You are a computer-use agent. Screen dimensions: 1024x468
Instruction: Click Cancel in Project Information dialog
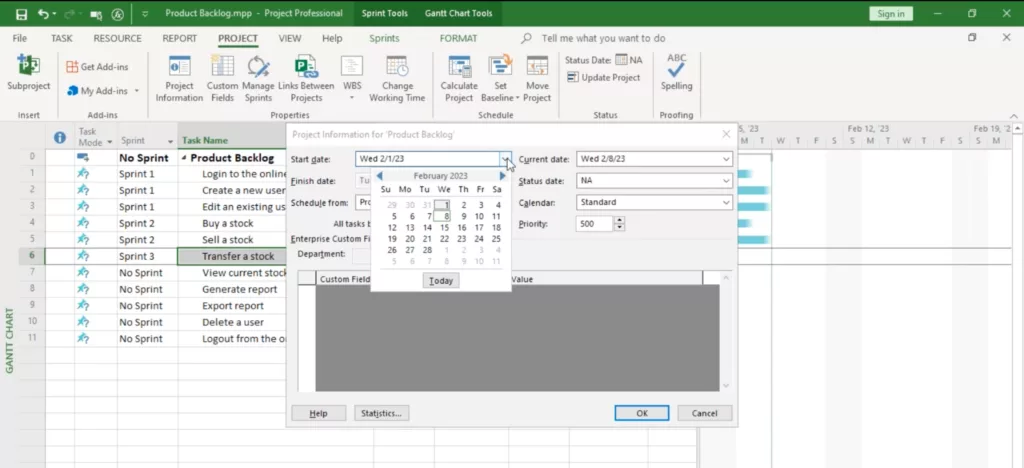tap(704, 413)
